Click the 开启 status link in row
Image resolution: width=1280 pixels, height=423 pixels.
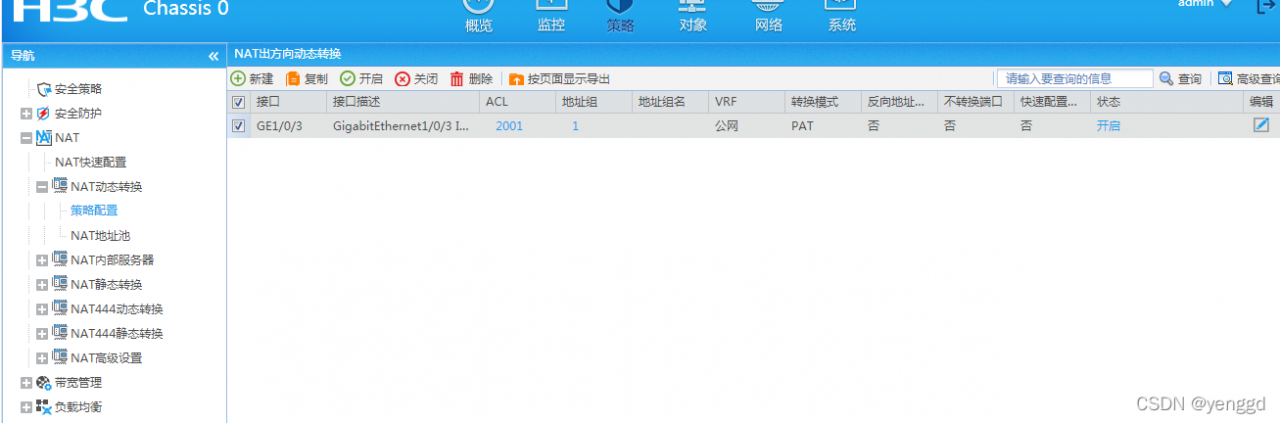coord(1108,126)
